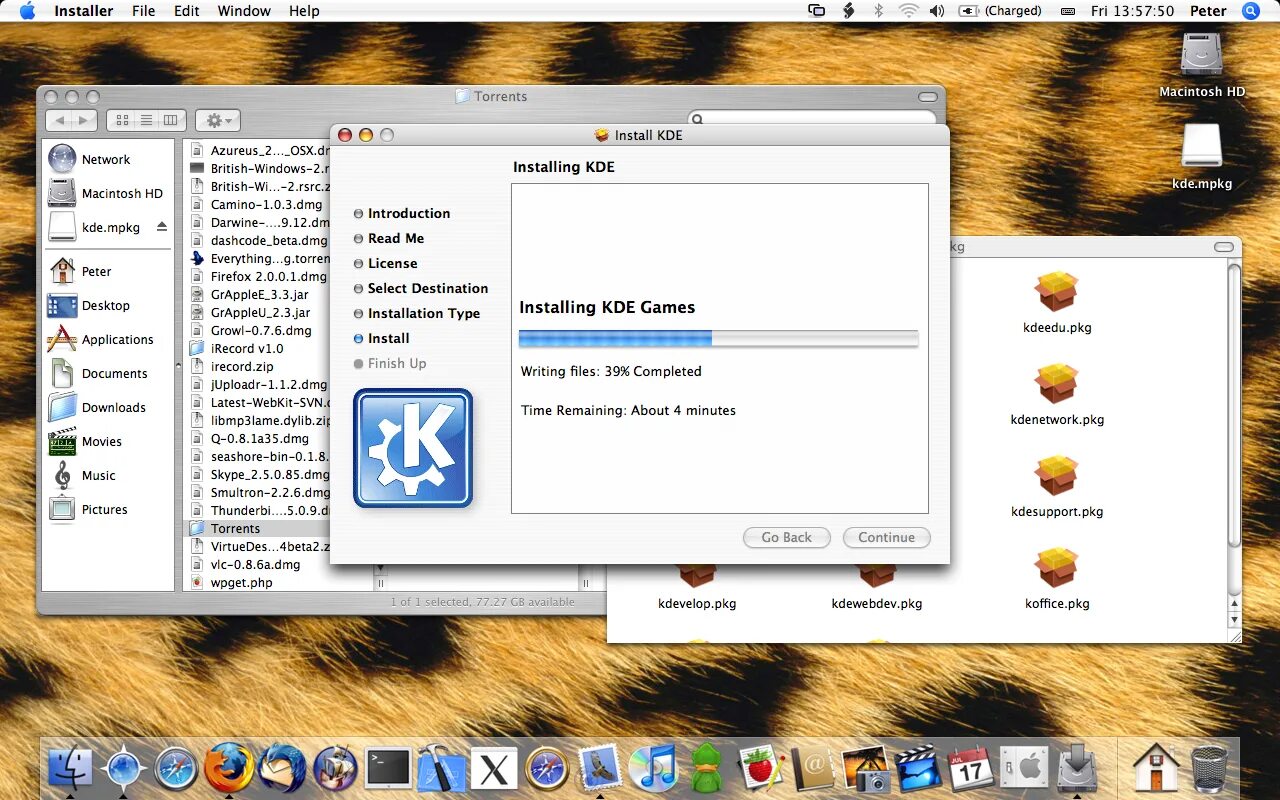This screenshot has height=800, width=1280.
Task: Open Thunderbird from the Dock
Action: point(282,768)
